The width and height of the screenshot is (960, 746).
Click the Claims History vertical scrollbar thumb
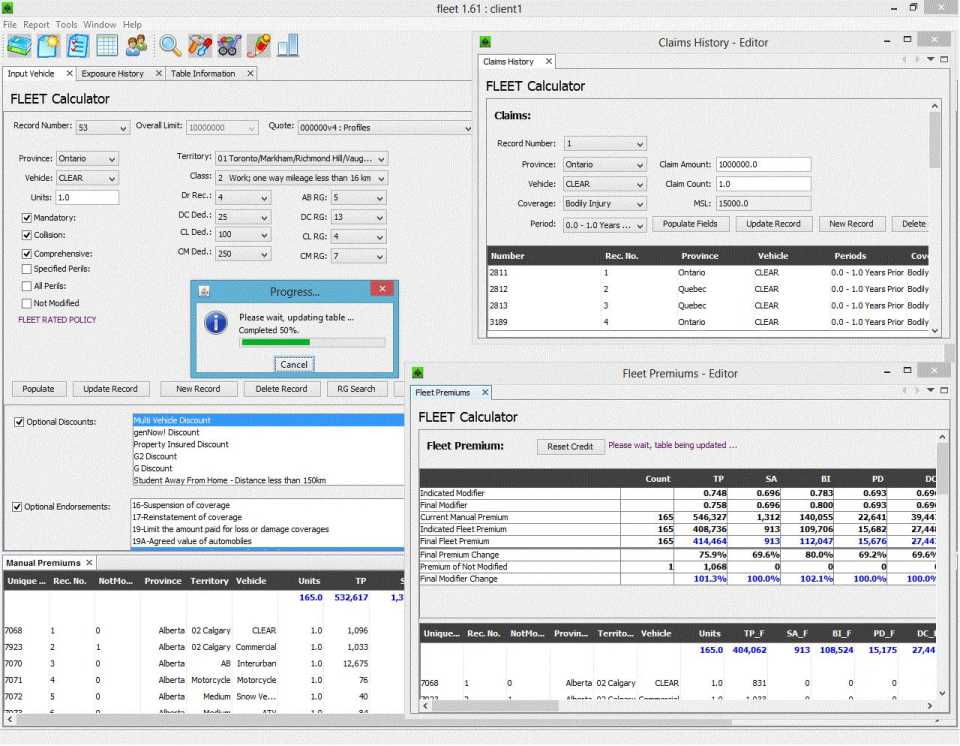point(934,140)
